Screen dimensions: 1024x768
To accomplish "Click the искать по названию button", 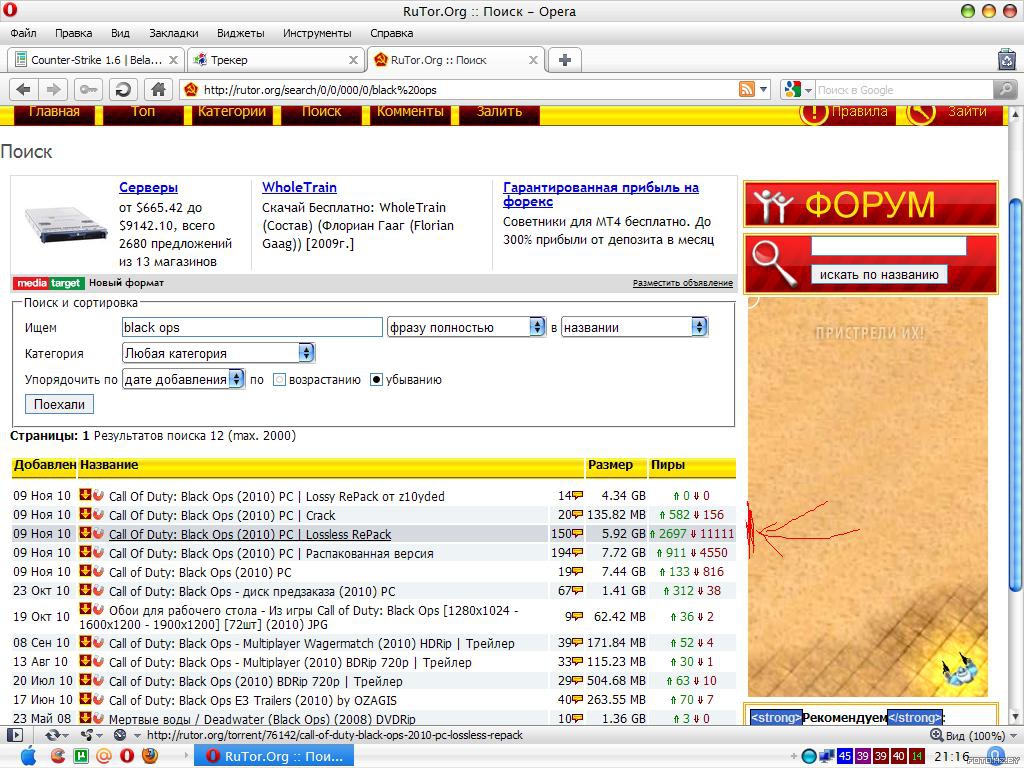I will [x=879, y=275].
